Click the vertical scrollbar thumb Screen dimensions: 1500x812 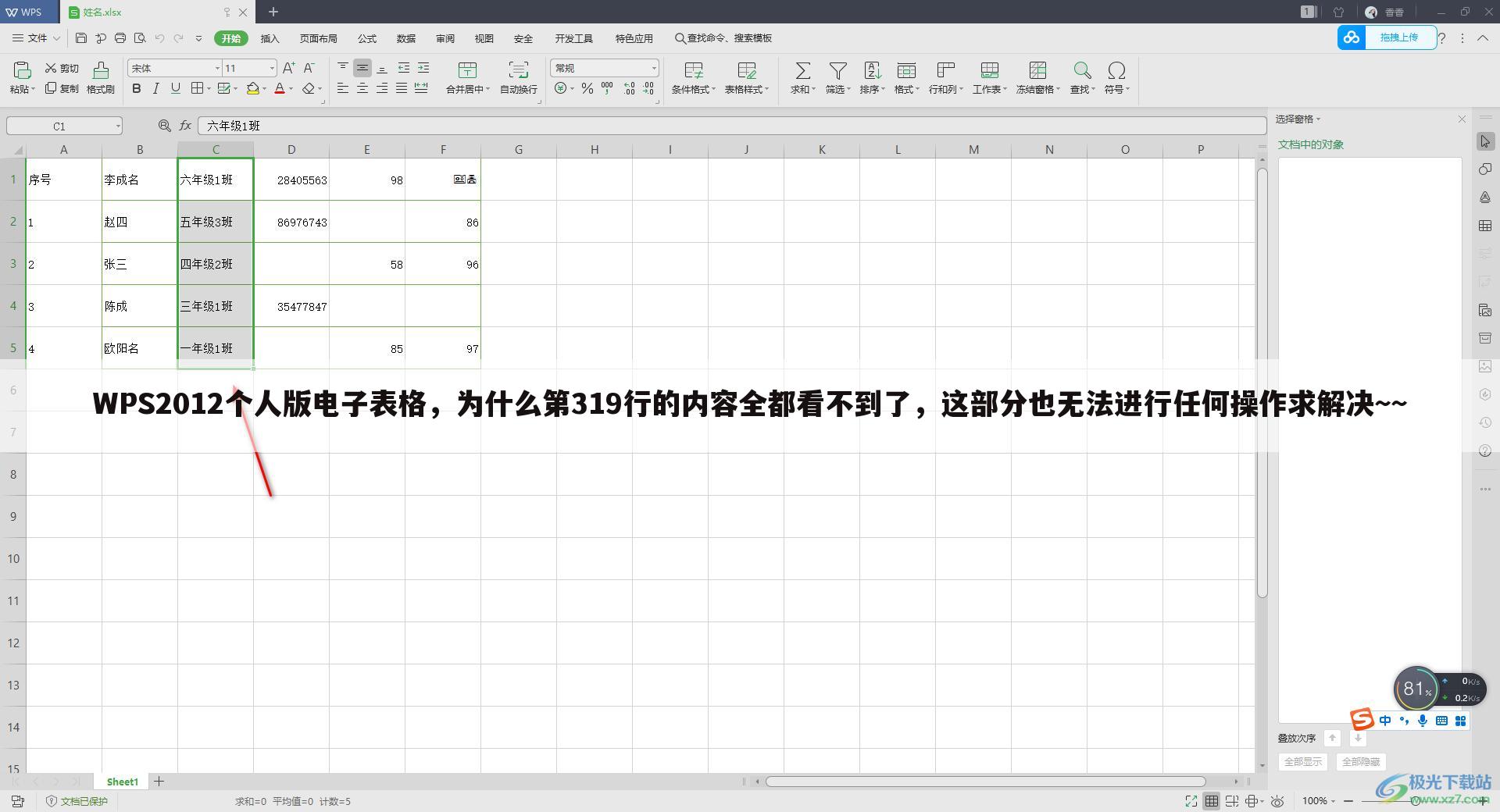point(1262,383)
